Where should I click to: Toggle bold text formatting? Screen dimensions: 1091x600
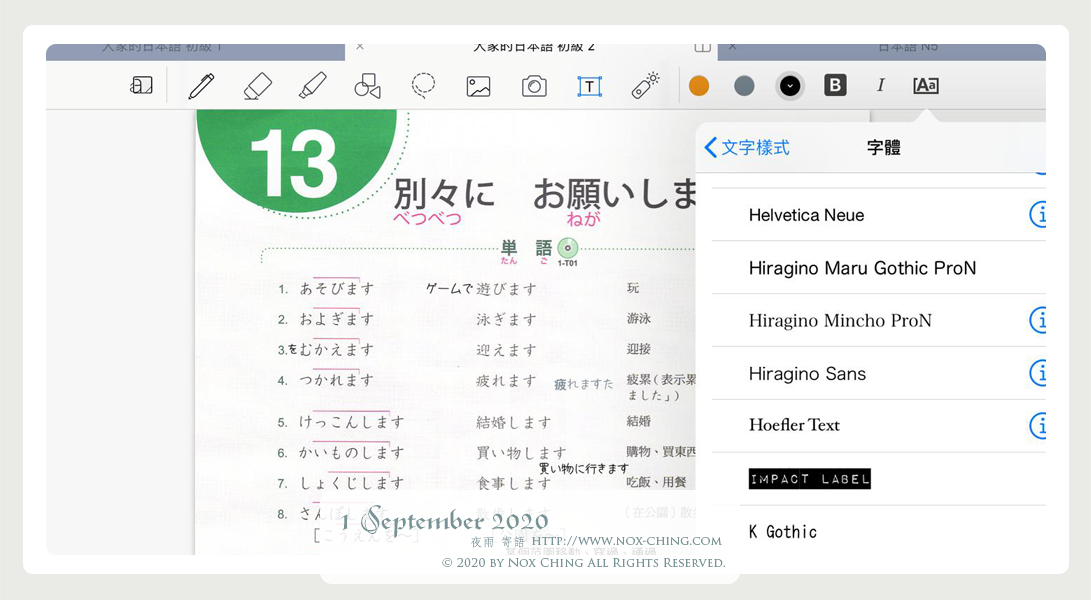[x=835, y=85]
